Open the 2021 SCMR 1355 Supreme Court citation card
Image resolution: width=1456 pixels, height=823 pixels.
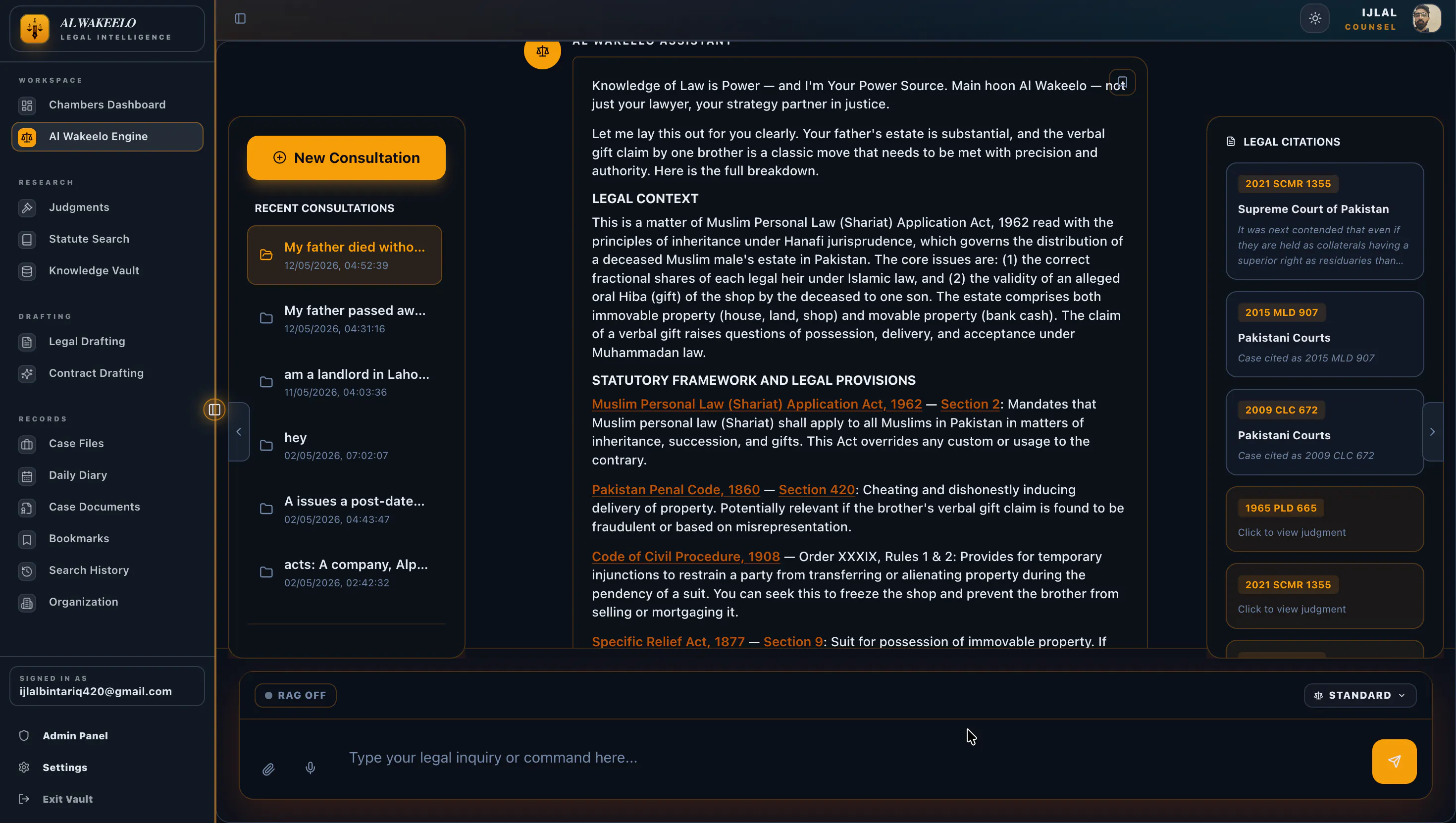(1324, 221)
